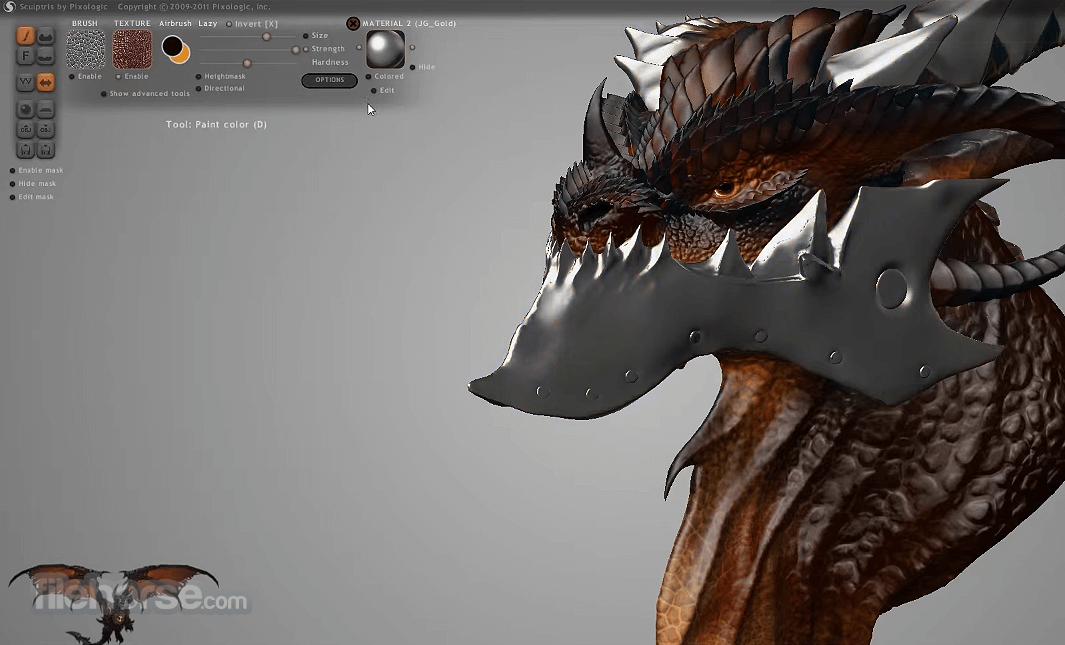Turn on Enable mask

pos(12,170)
